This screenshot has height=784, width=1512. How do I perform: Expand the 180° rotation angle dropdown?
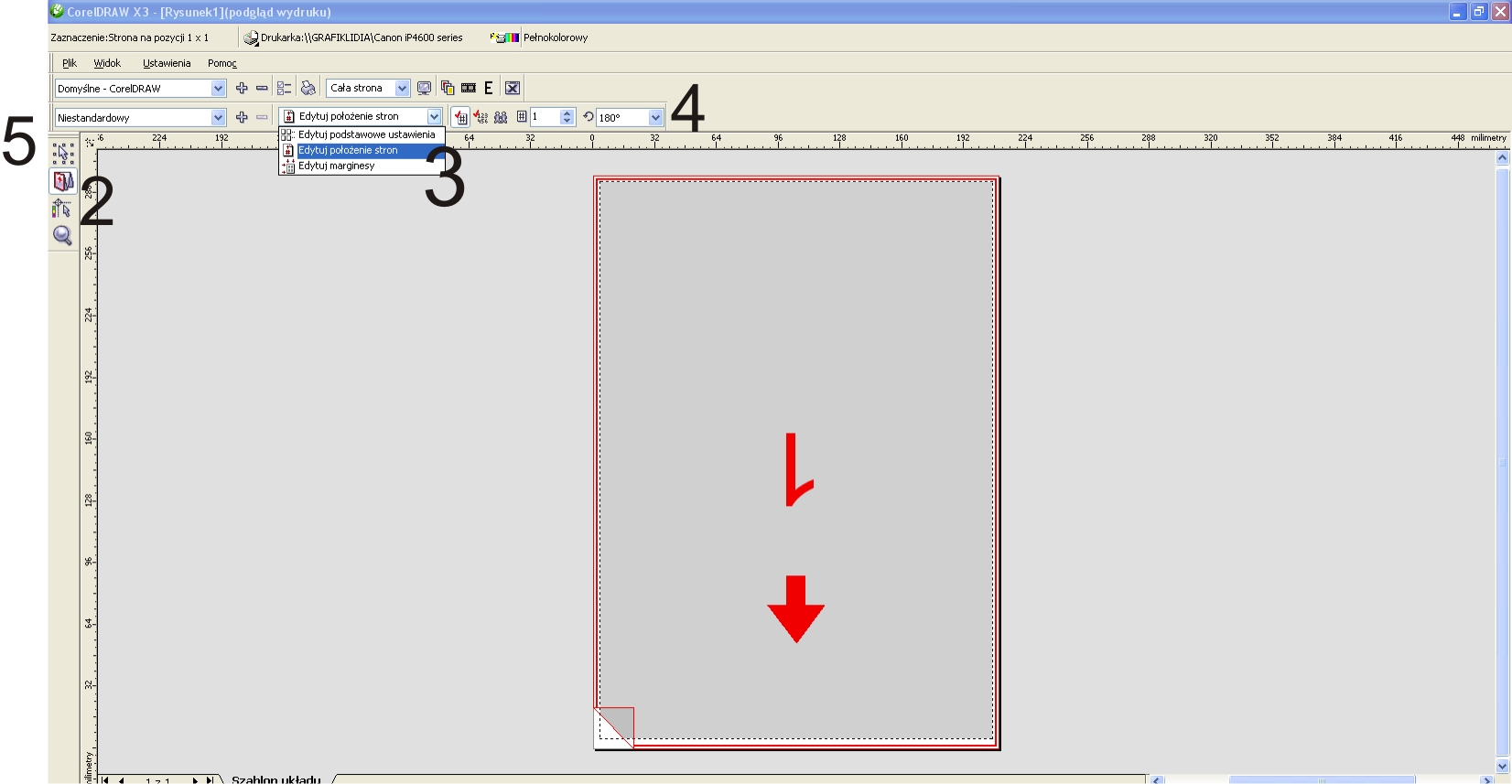click(x=655, y=118)
